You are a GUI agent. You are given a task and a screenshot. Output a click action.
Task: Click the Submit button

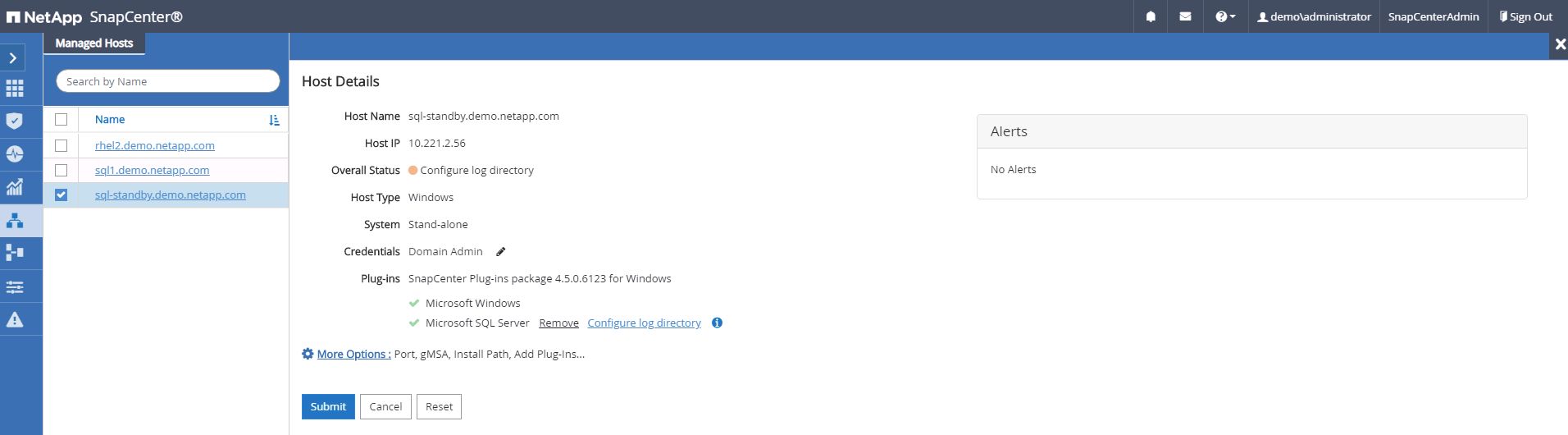point(328,406)
